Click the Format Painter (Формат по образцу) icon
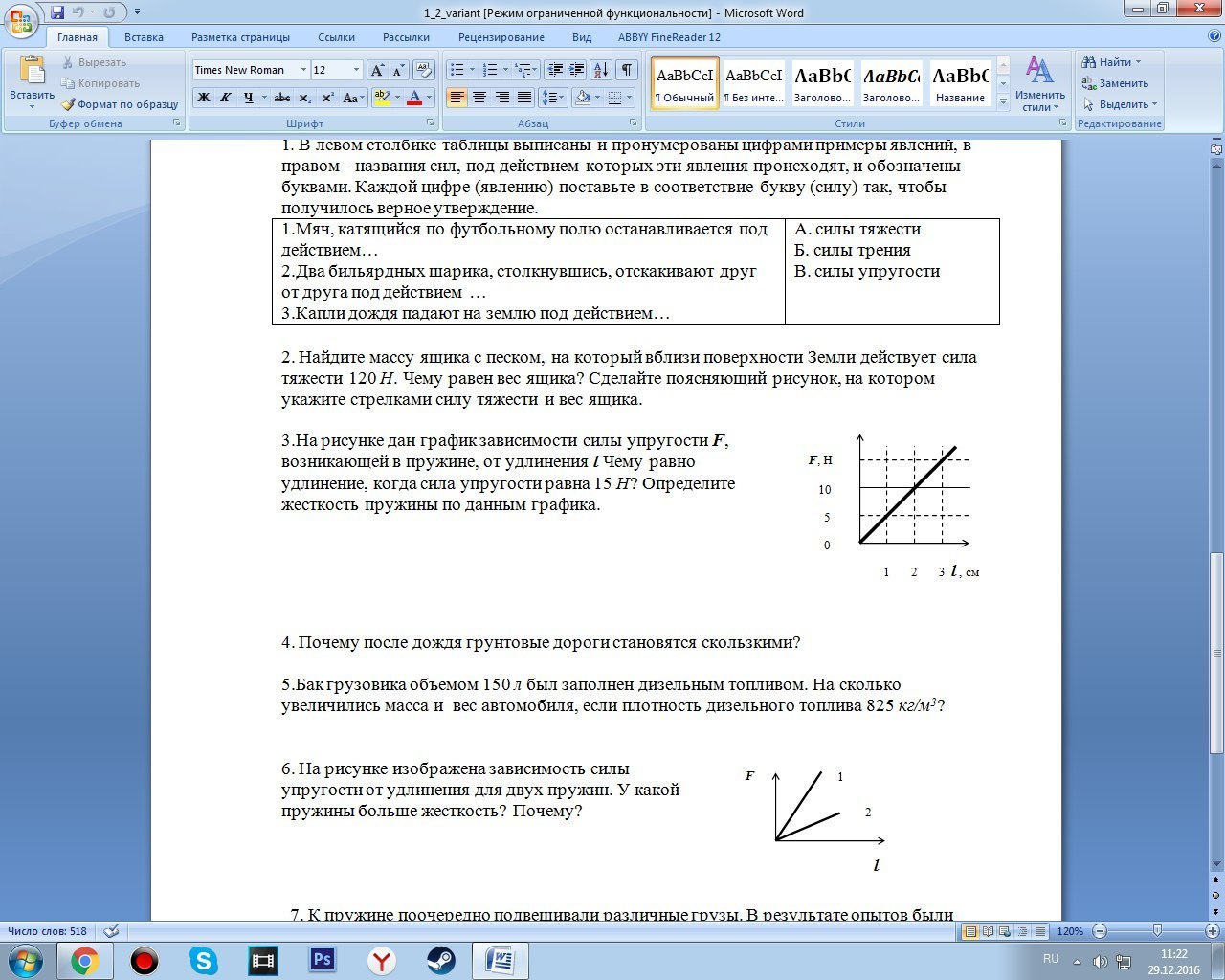 click(68, 104)
